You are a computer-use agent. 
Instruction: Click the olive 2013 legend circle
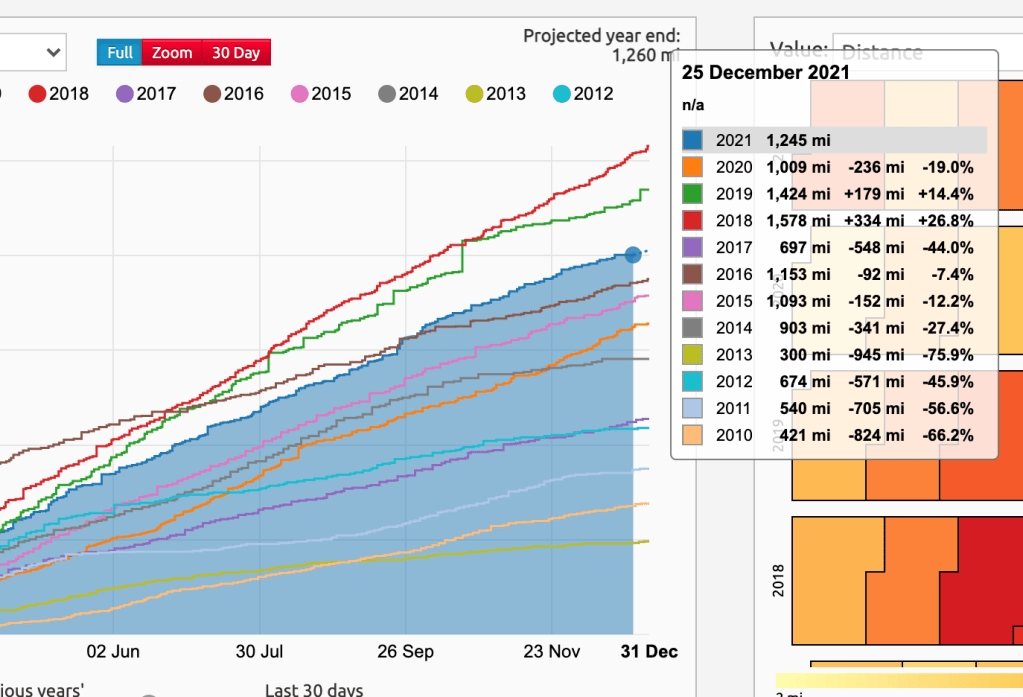(x=474, y=94)
